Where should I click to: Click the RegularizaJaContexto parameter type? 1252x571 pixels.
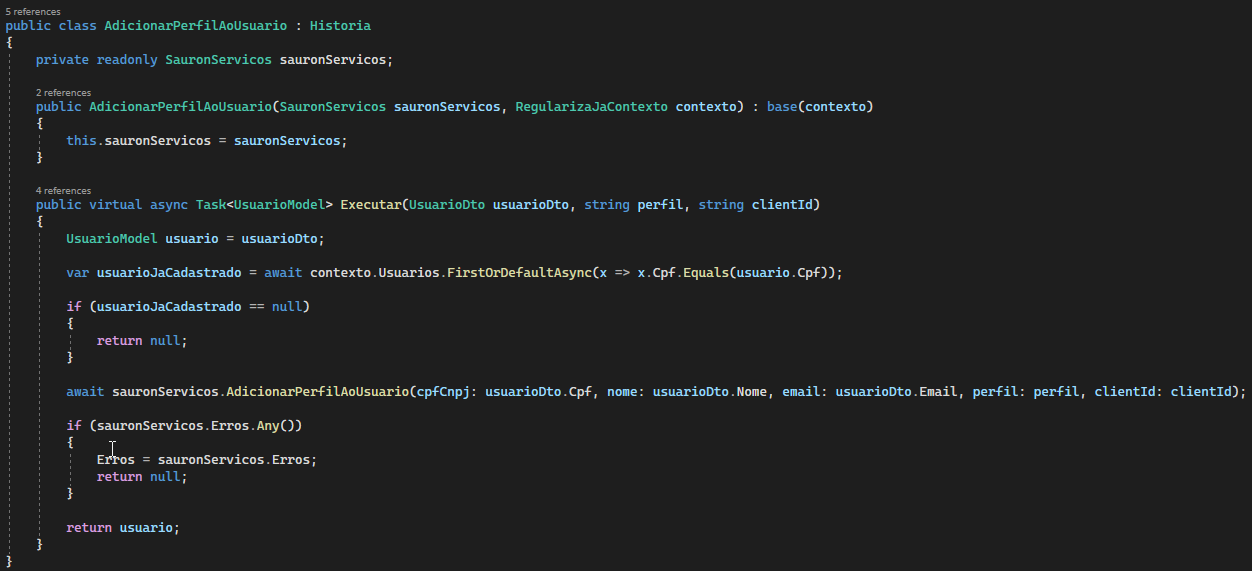click(x=591, y=107)
